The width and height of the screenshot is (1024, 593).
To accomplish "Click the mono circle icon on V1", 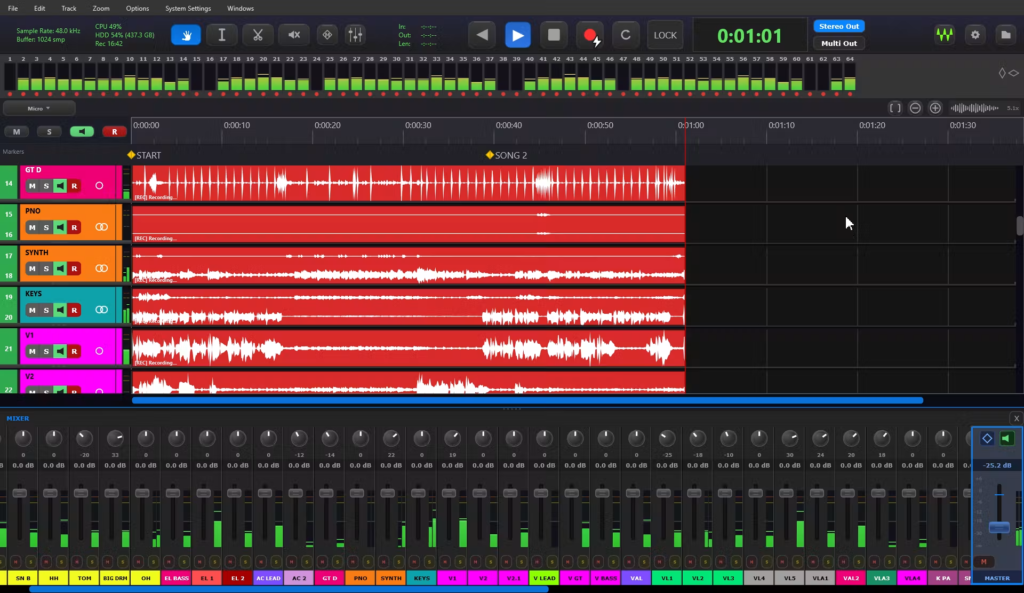I will pos(99,351).
